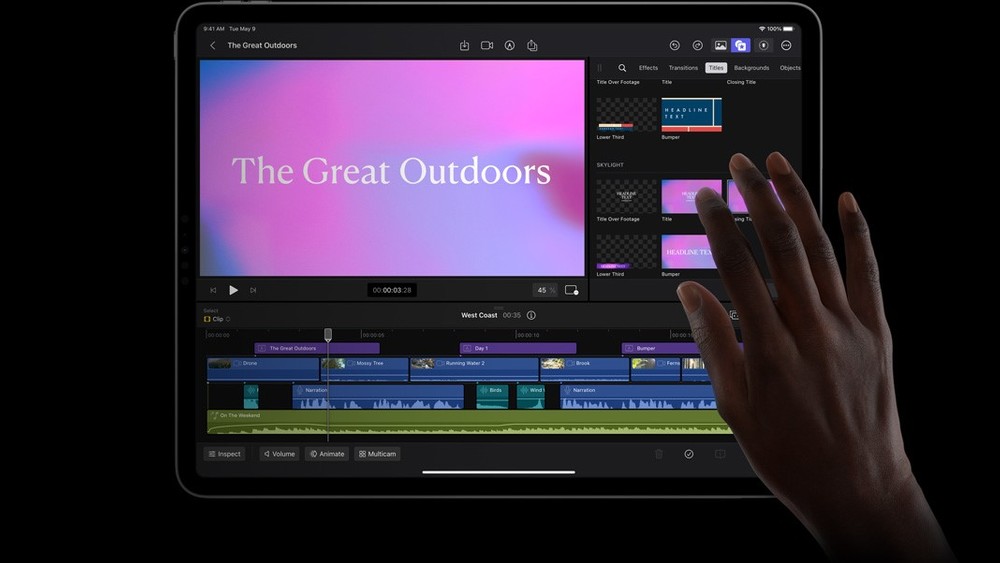This screenshot has height=563, width=1000.
Task: Open the Multicam button
Action: click(378, 454)
